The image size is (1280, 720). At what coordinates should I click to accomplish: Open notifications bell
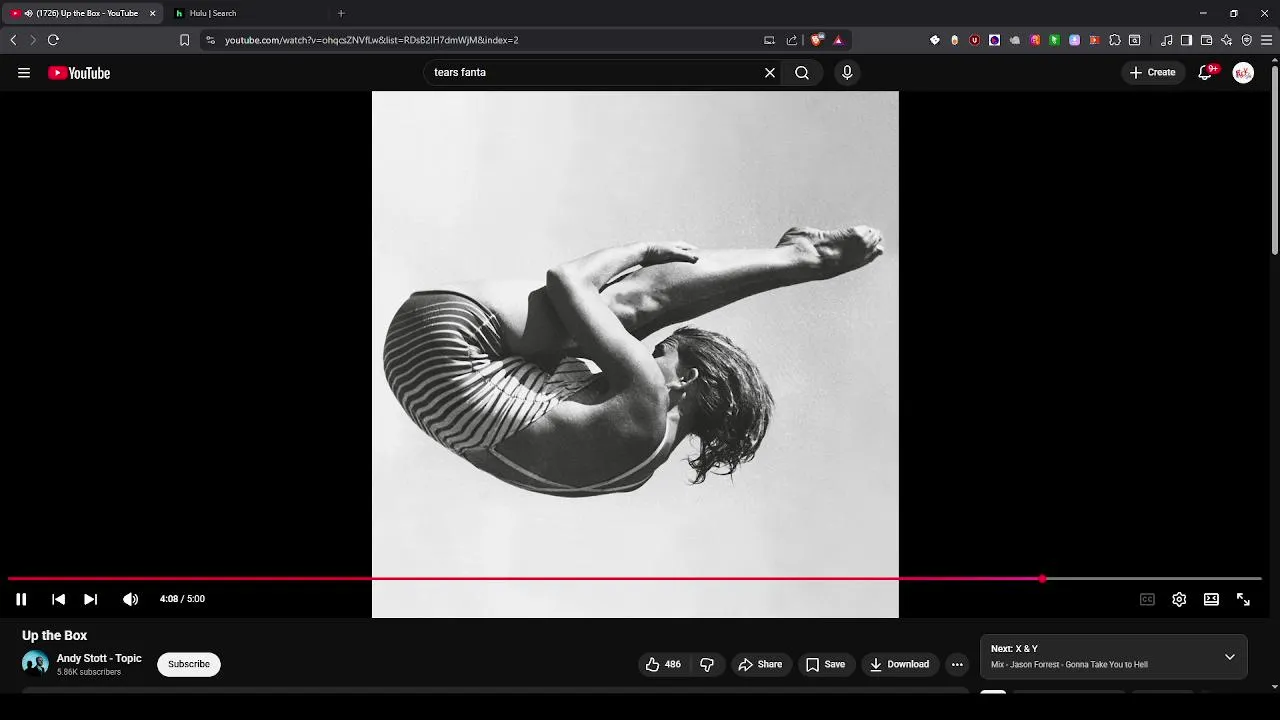(x=1205, y=72)
